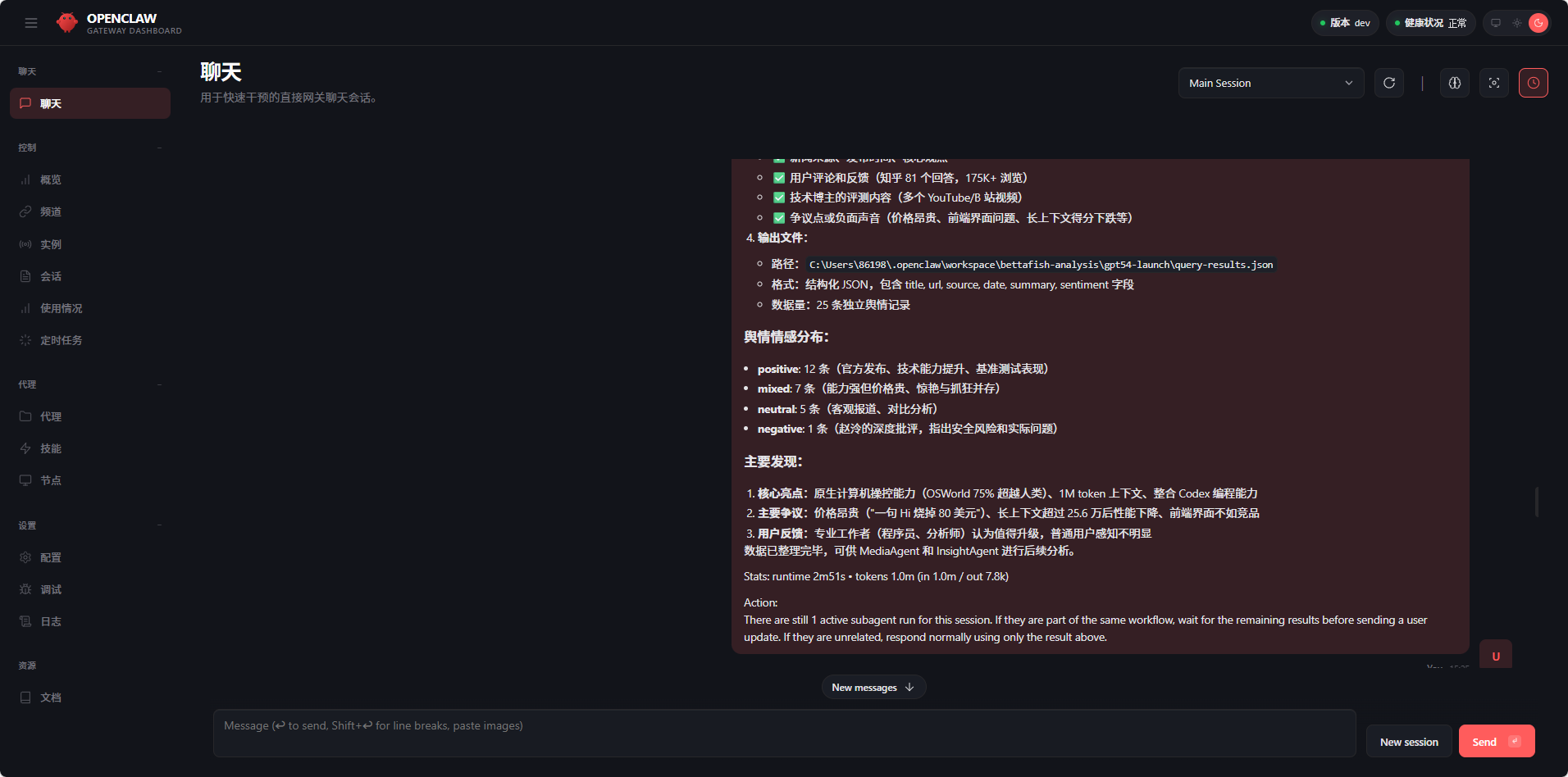Switch to light theme sun icon
Screen dimensions: 1568x777
1517,23
